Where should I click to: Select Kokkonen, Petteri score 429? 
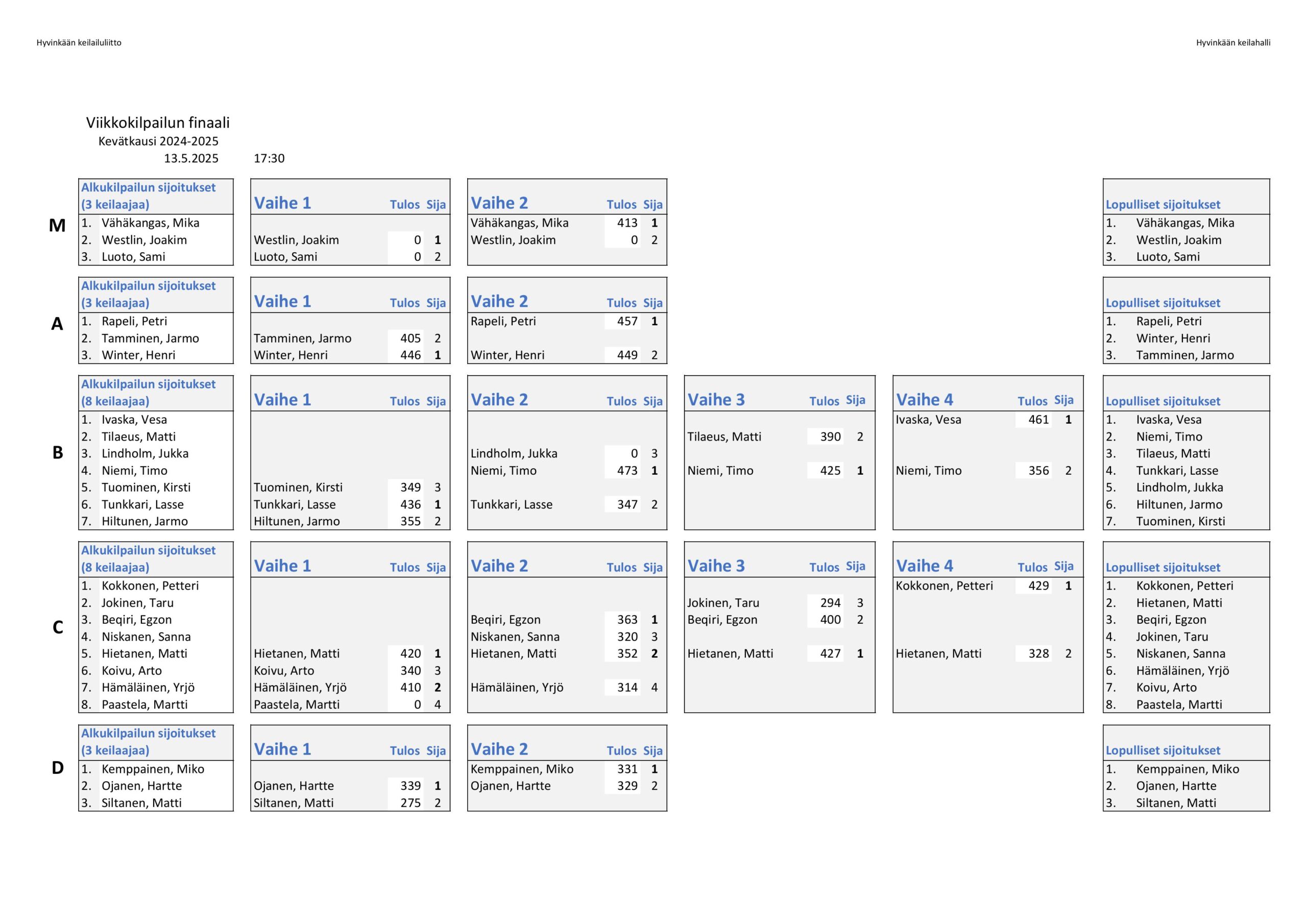pyautogui.click(x=1038, y=586)
